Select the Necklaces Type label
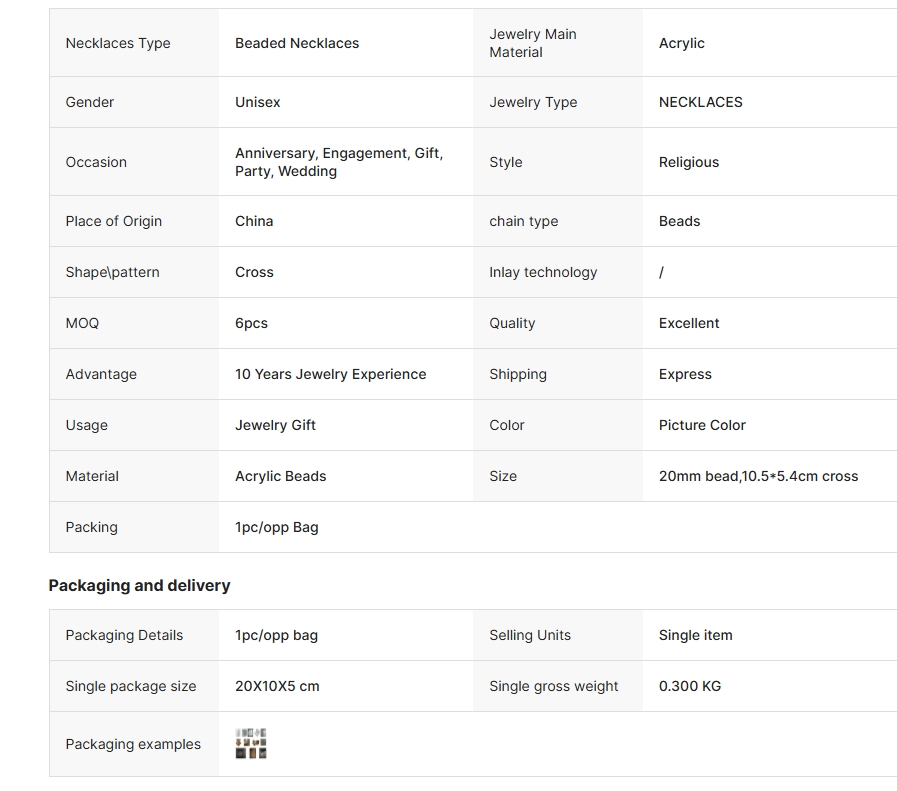 [x=118, y=43]
